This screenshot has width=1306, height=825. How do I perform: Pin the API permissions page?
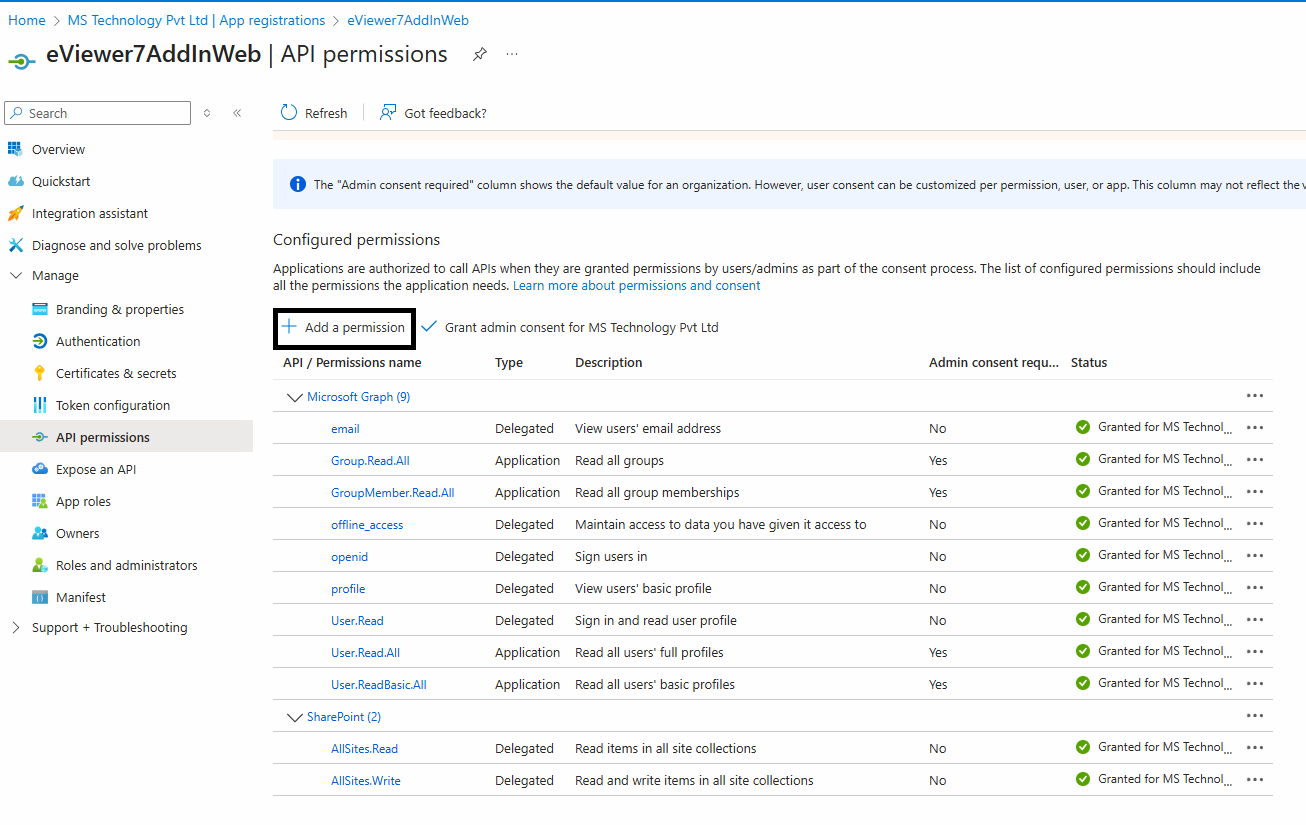[x=479, y=56]
